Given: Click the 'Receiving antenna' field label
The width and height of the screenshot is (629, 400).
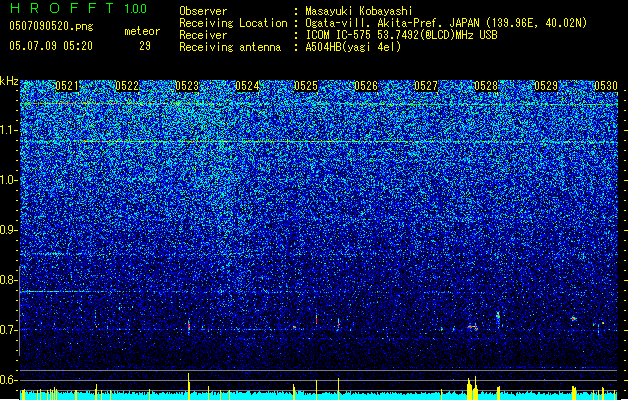Looking at the screenshot, I should (230, 47).
